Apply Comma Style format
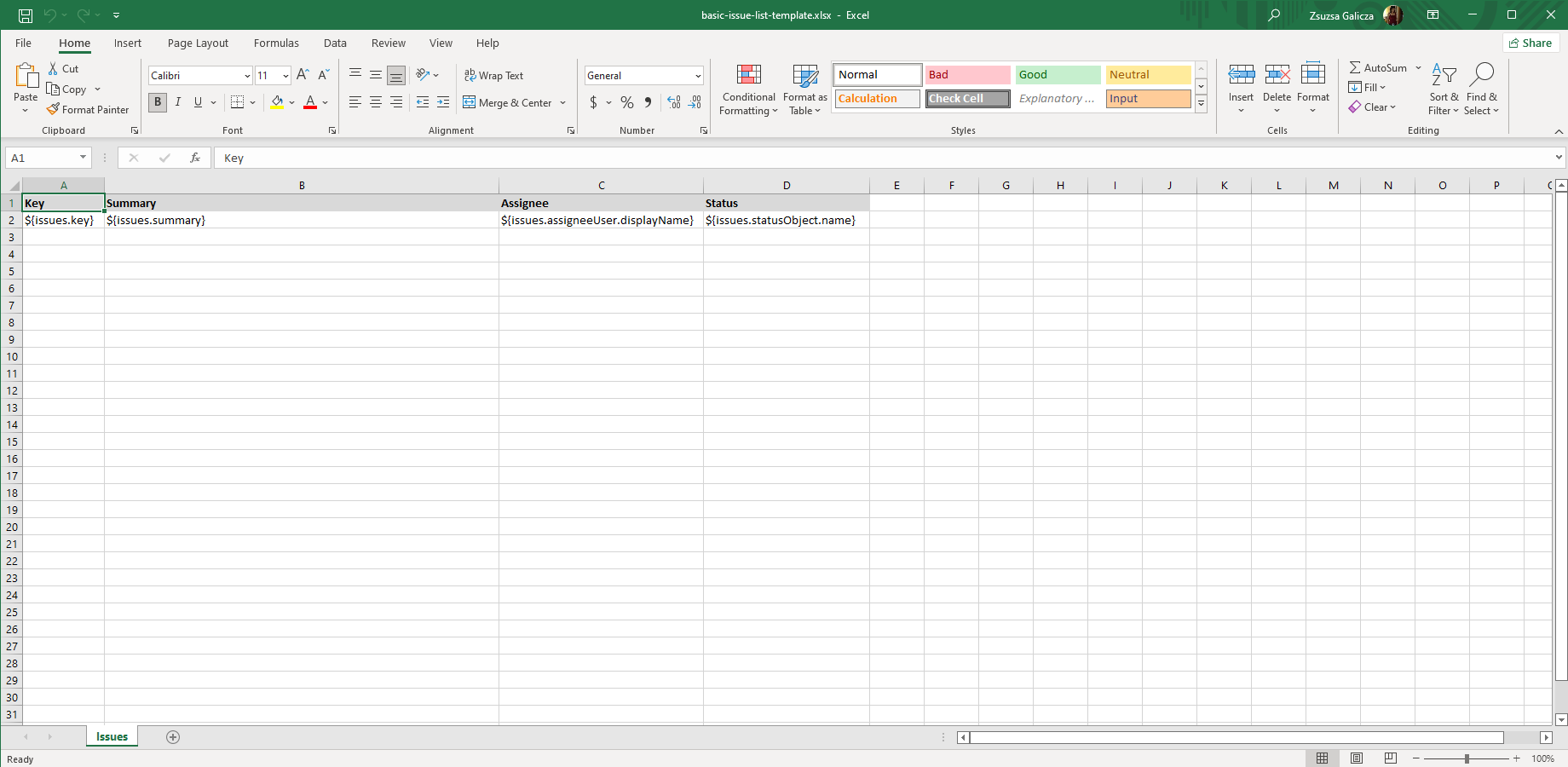The image size is (1568, 767). (648, 102)
